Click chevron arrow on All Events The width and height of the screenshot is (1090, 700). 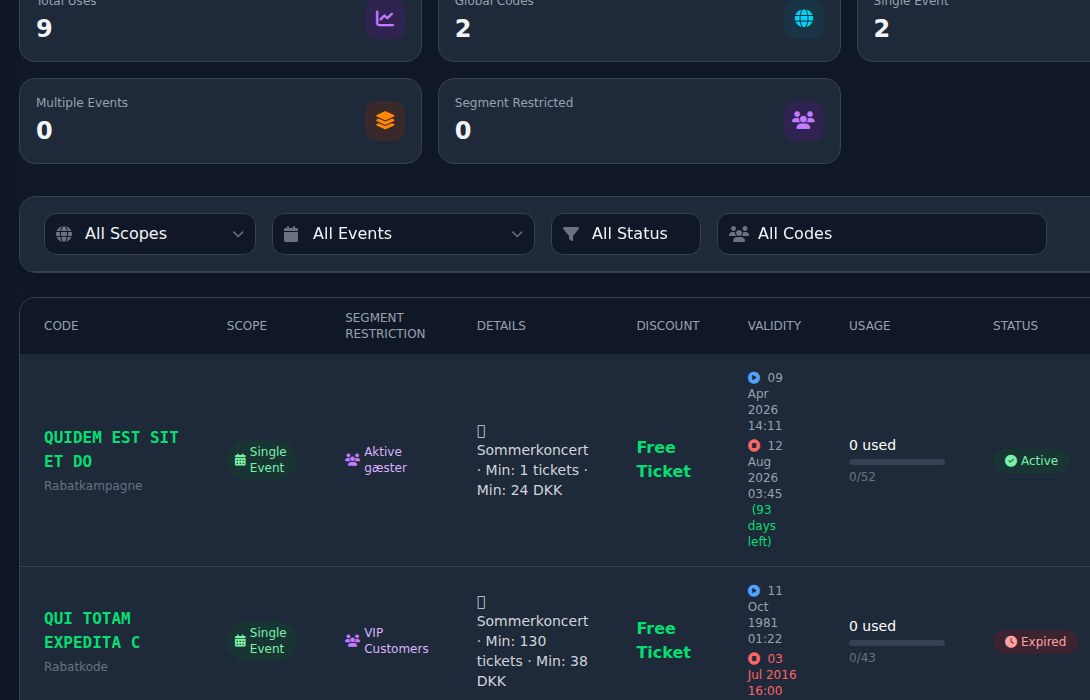(516, 234)
